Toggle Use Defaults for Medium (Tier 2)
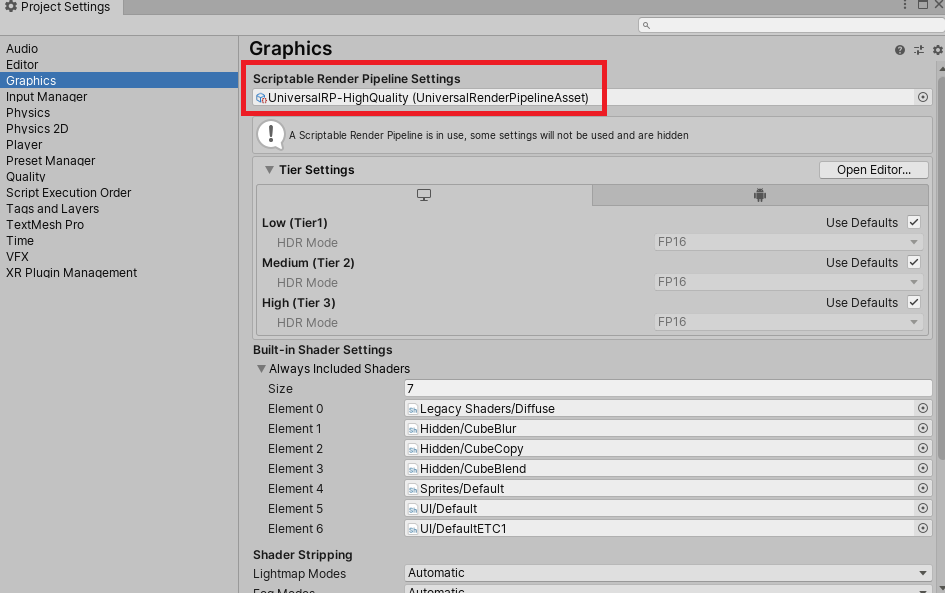 [914, 262]
